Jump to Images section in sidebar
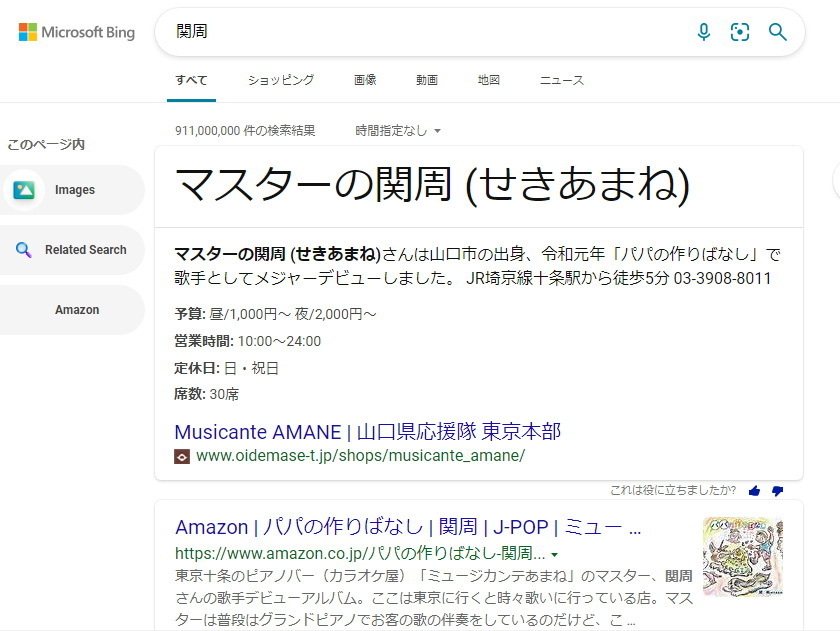 pos(72,190)
